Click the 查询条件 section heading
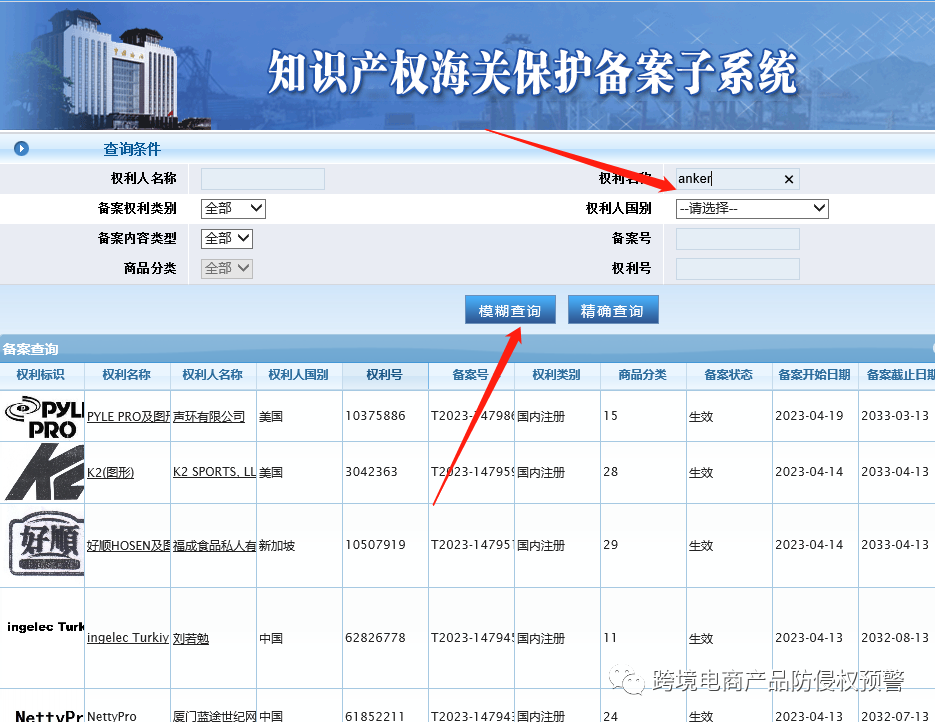Viewport: 935px width, 722px height. [x=132, y=149]
